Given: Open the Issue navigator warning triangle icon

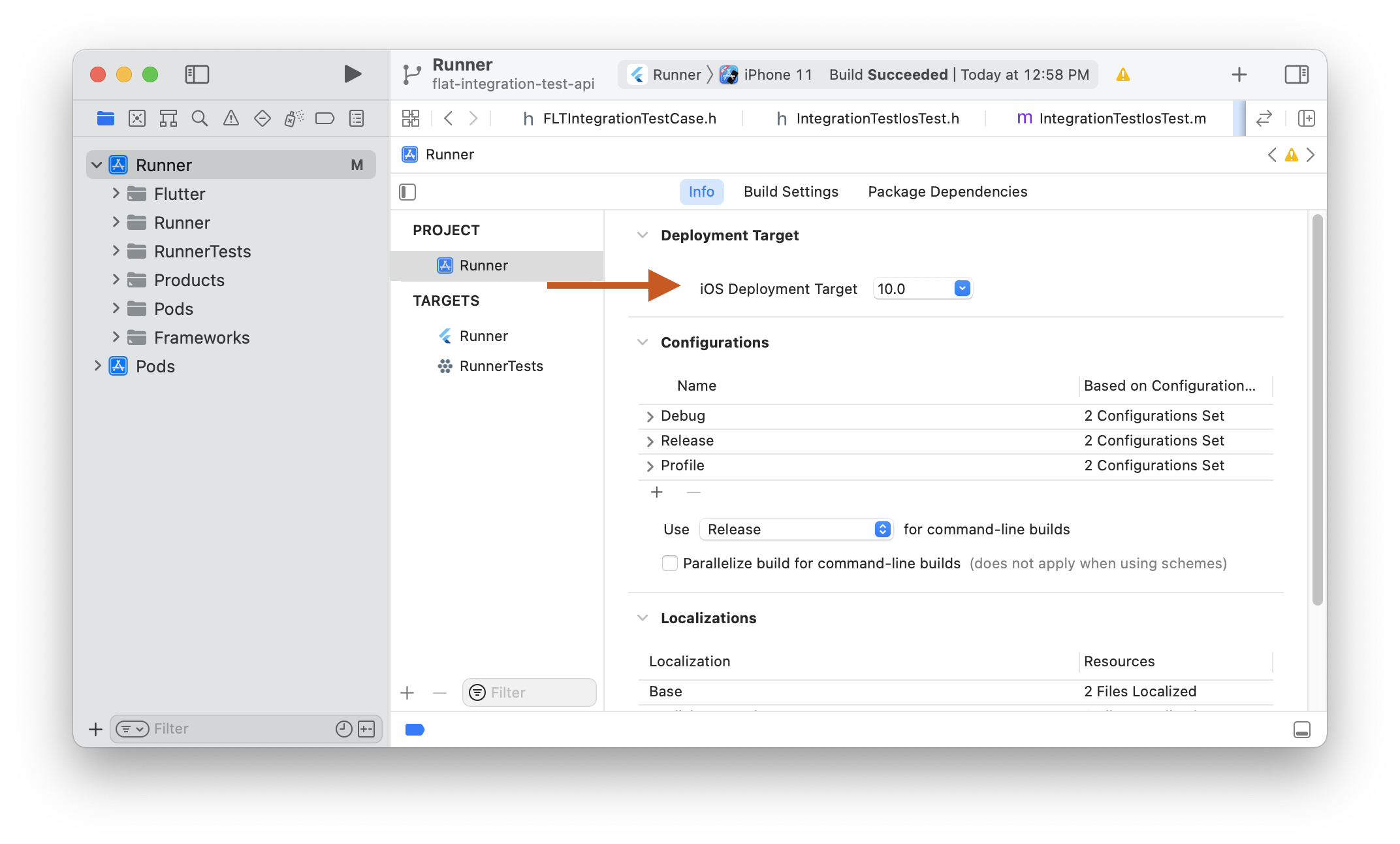Looking at the screenshot, I should pos(231,118).
